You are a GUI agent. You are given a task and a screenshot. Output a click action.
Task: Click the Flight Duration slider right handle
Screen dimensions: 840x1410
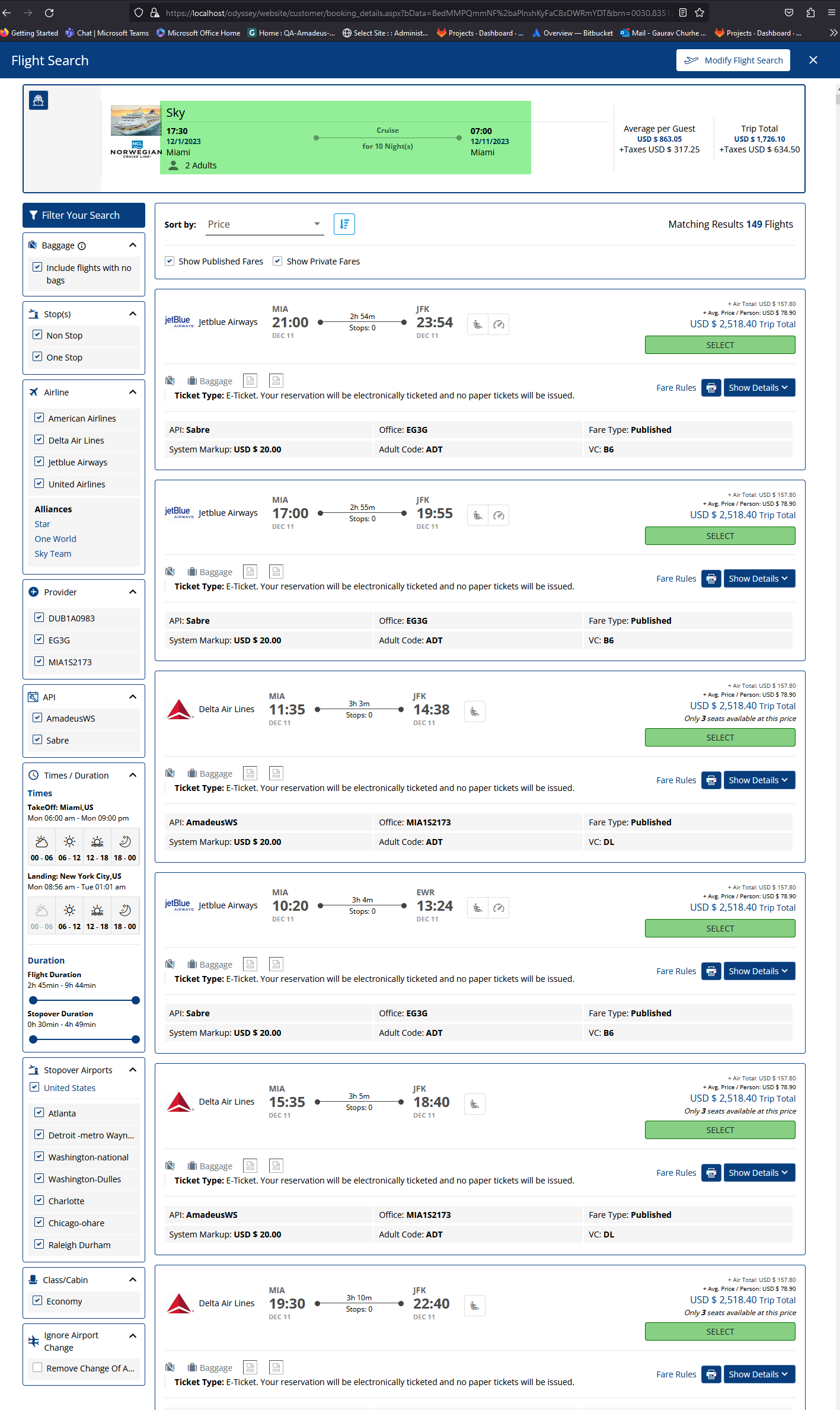(x=136, y=1000)
